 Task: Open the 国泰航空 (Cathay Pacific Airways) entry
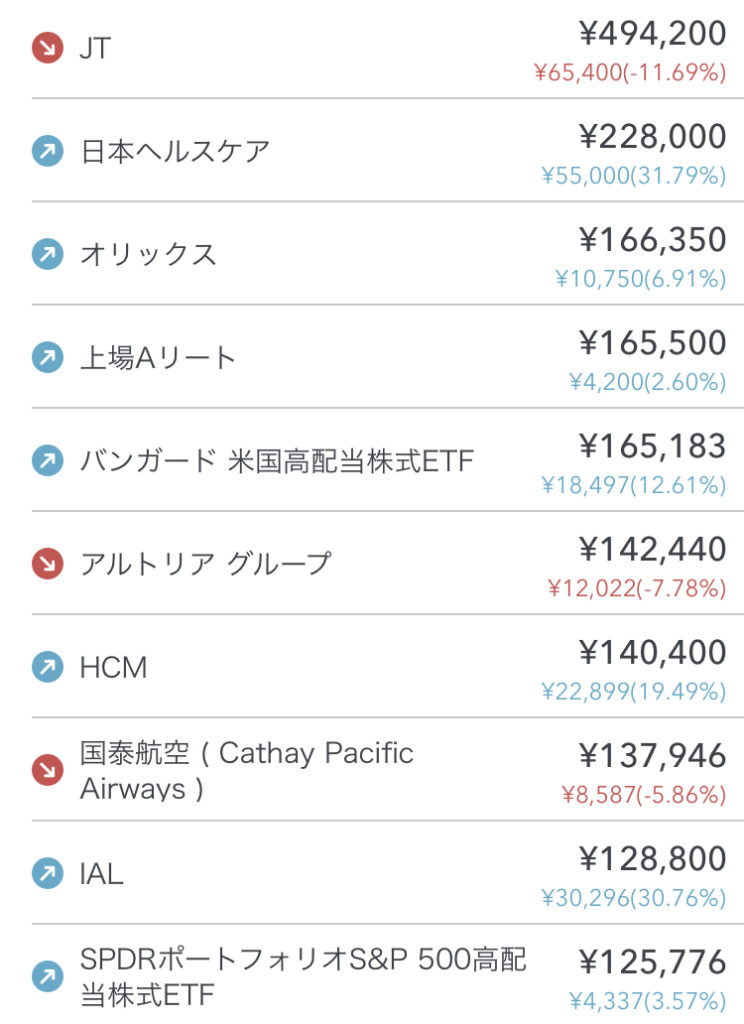(246, 770)
